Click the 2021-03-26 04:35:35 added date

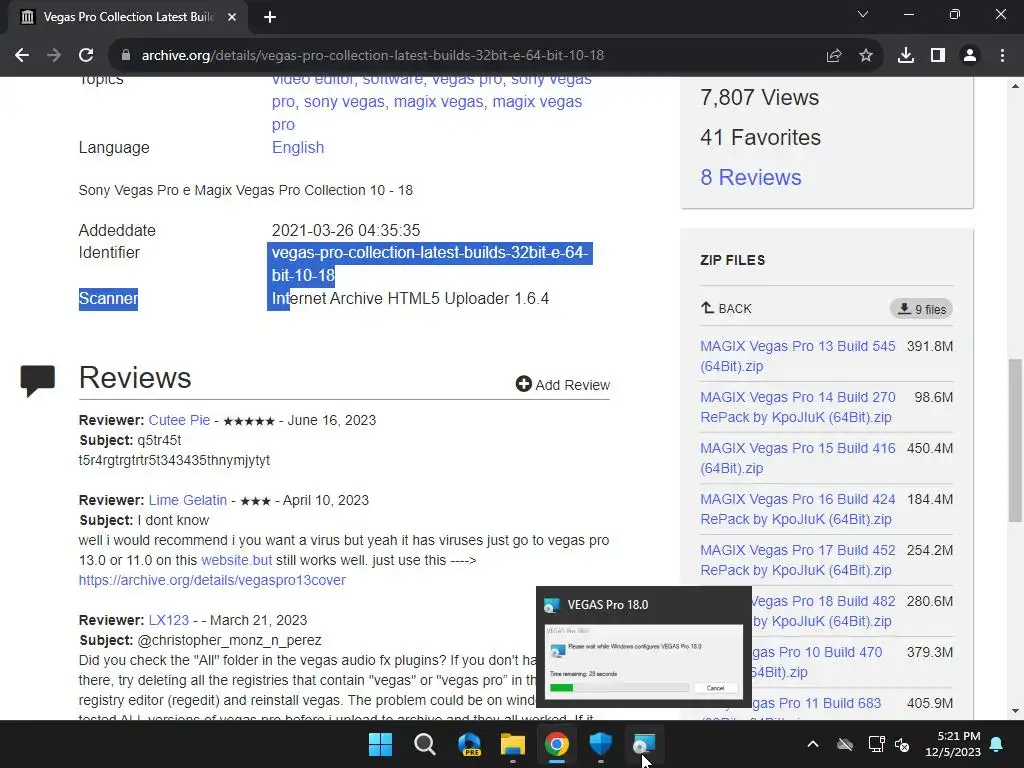(345, 231)
